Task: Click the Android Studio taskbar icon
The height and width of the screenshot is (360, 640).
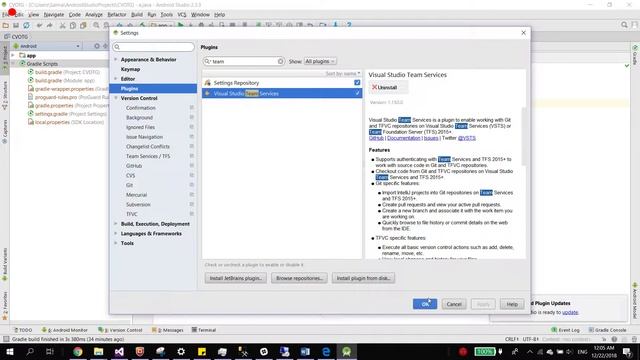Action: 347,351
